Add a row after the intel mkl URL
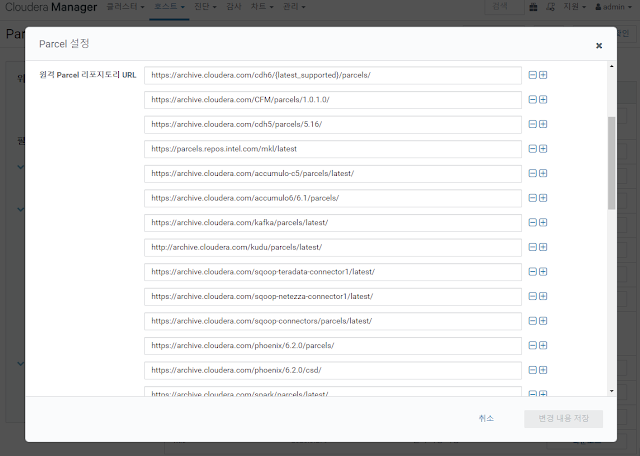The image size is (640, 456). click(x=543, y=149)
